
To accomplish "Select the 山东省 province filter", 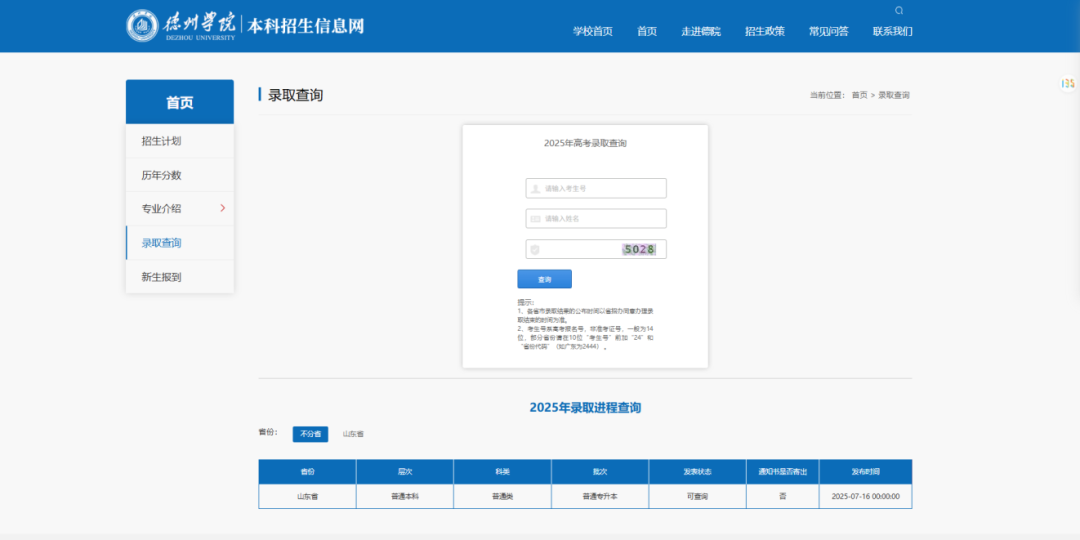I will point(353,434).
